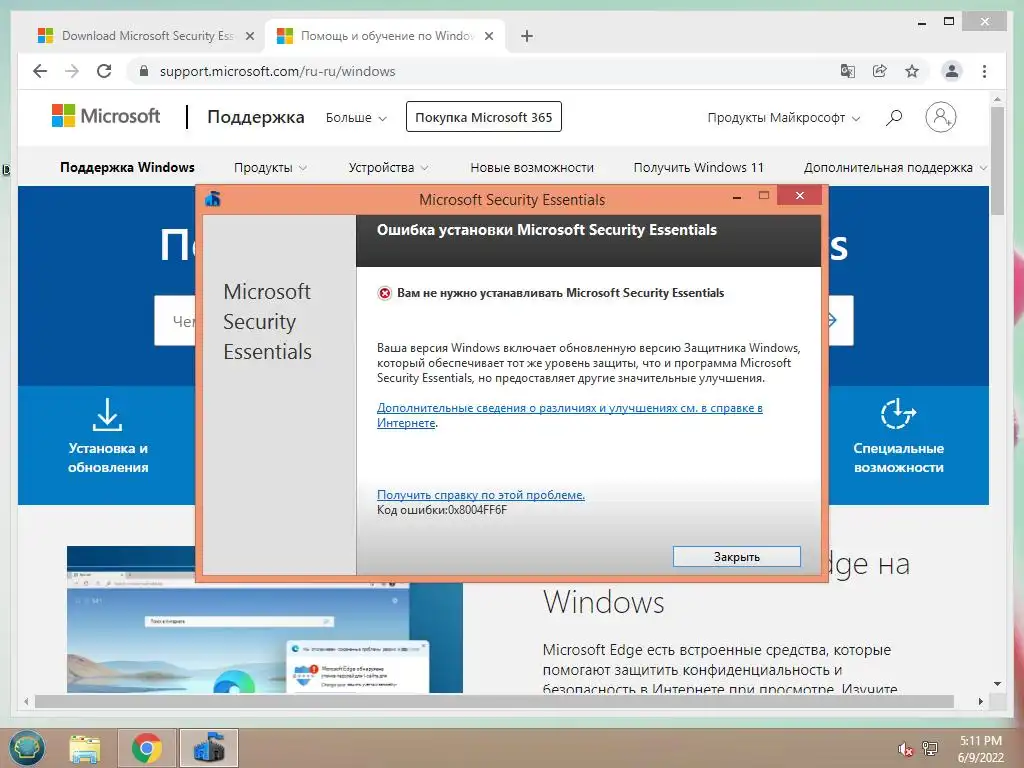Screen dimensions: 1024x768
Task: Close the Download Microsoft Security Essentials tab
Action: (249, 36)
